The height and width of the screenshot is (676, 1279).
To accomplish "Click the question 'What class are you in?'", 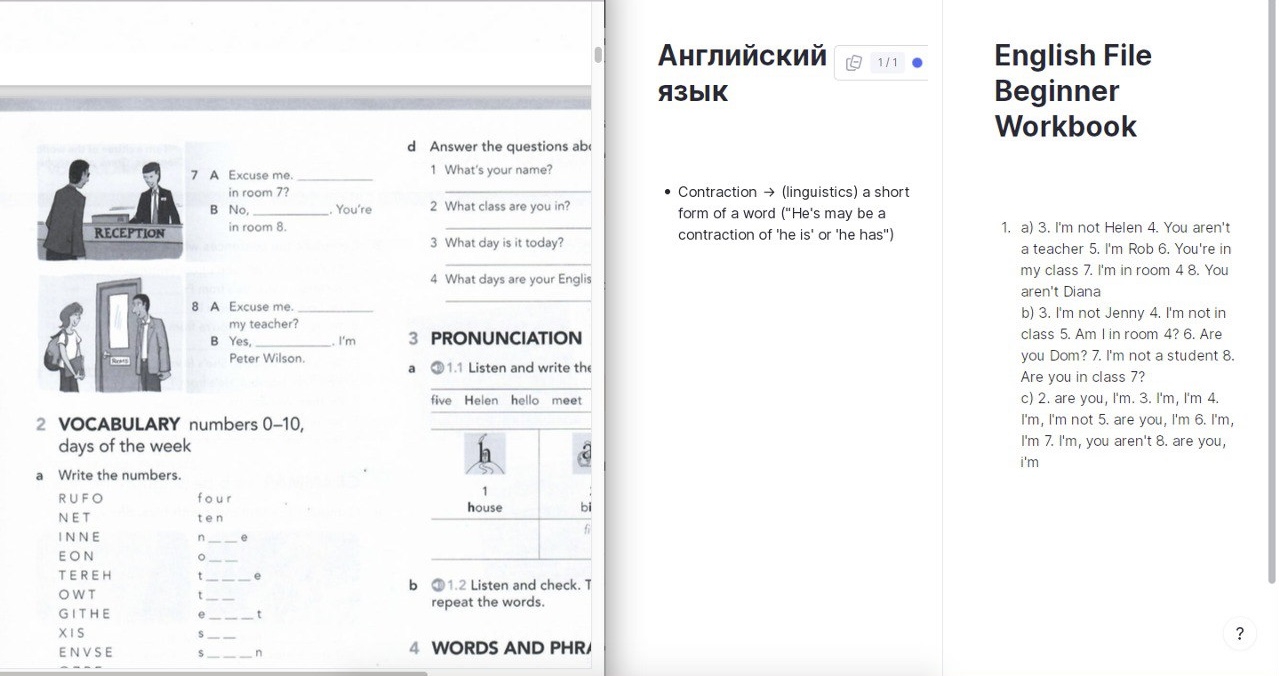I will point(507,206).
